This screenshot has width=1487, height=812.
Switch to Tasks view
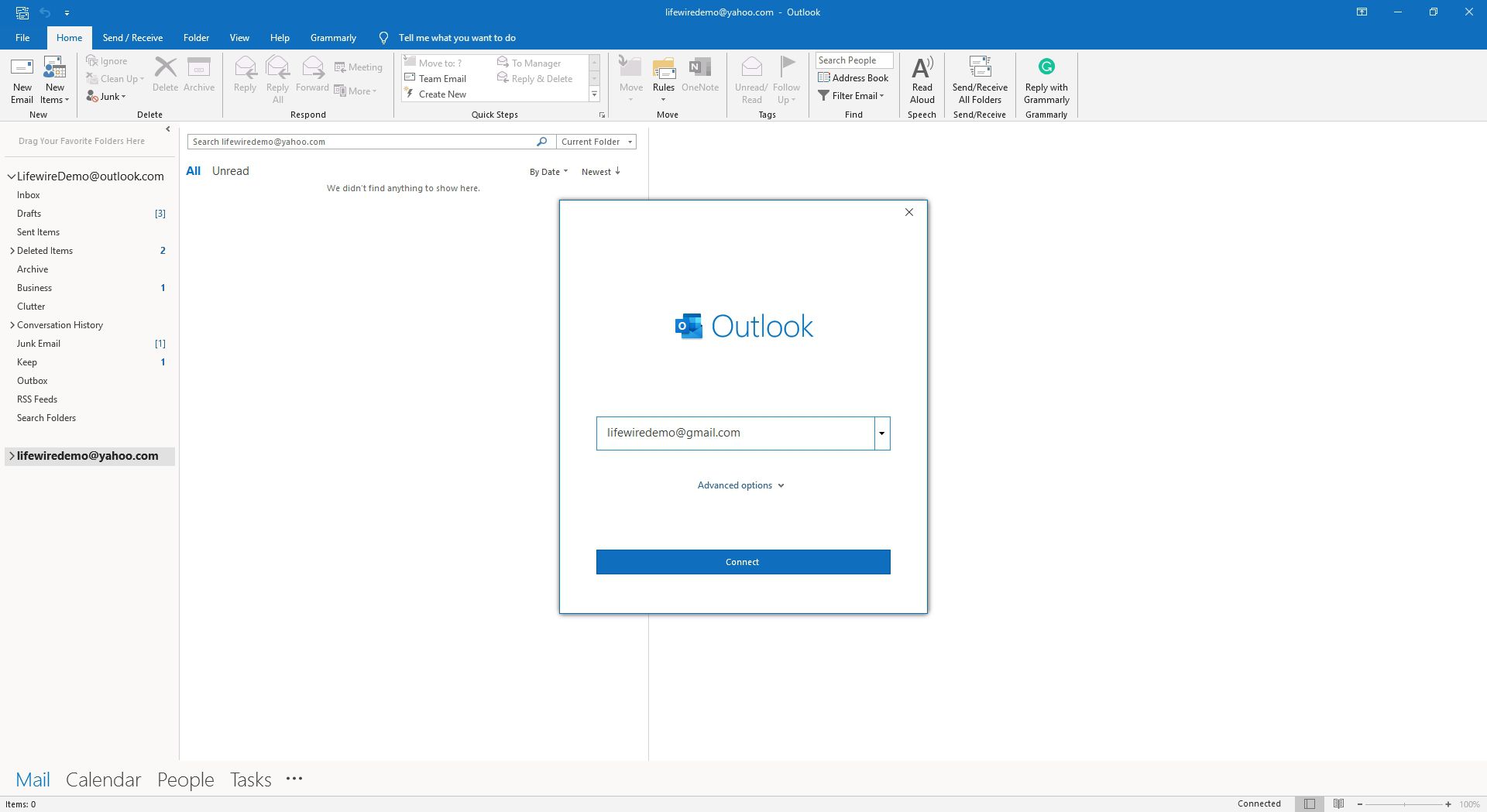pyautogui.click(x=250, y=779)
